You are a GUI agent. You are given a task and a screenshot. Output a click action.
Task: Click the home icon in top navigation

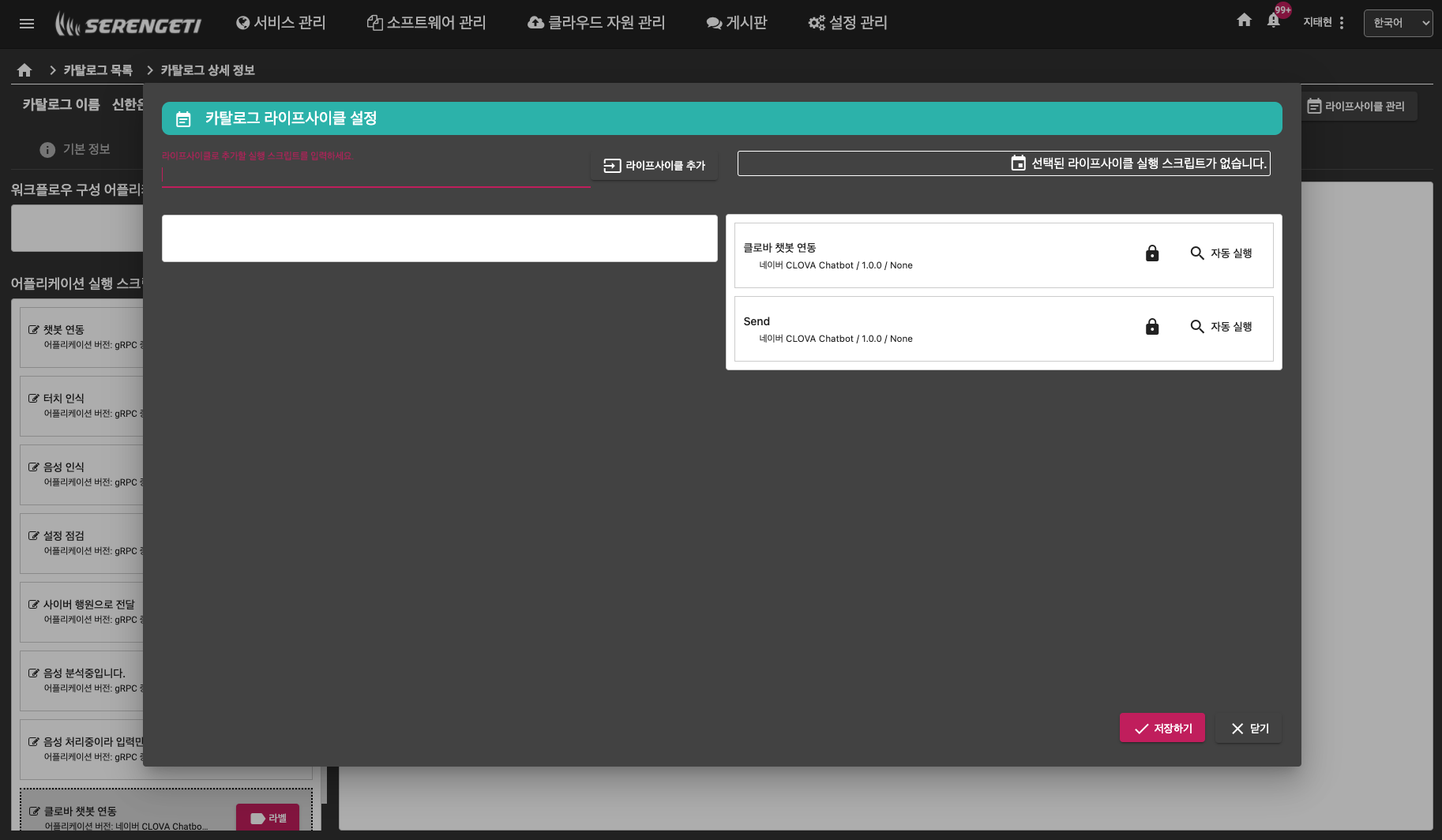tap(1244, 21)
